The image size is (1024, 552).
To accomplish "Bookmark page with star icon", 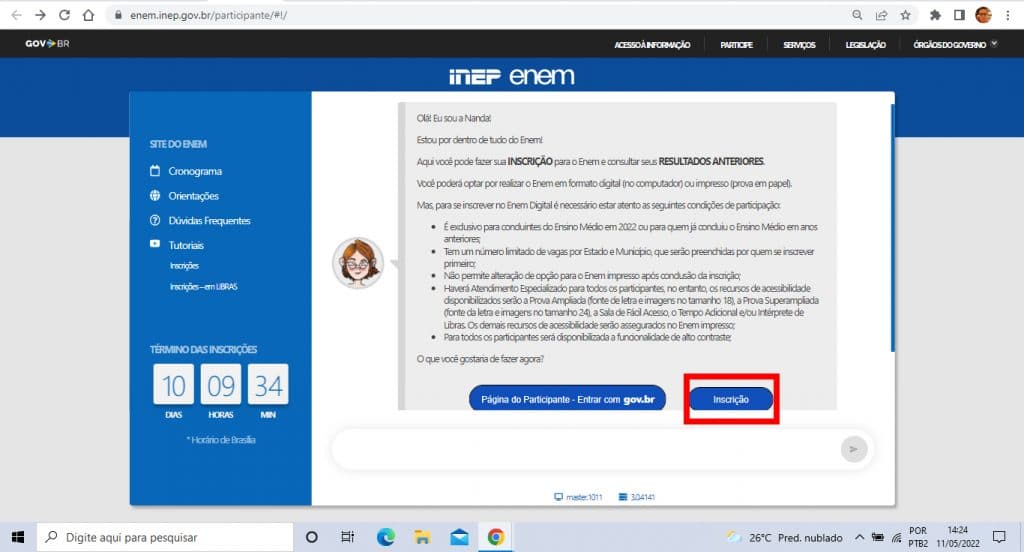I will click(905, 15).
